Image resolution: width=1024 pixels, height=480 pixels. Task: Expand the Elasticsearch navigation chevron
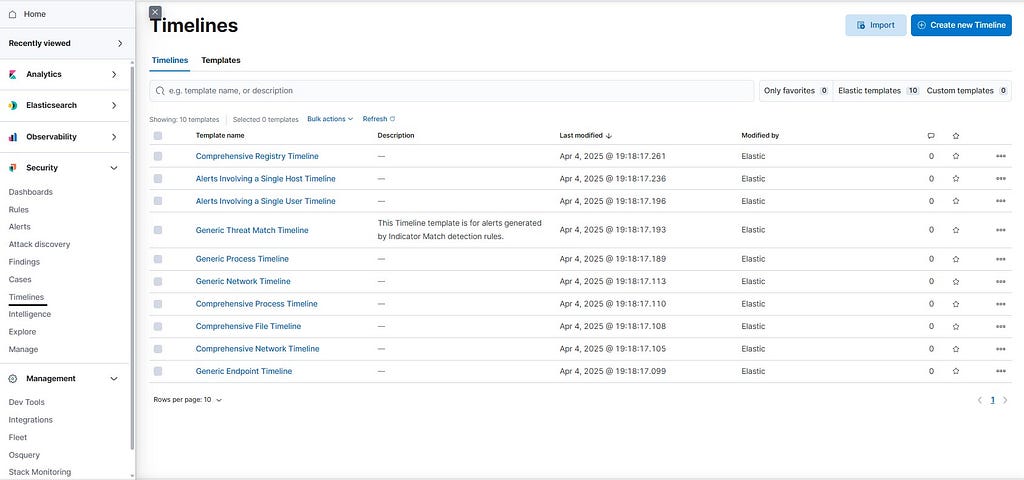[x=114, y=106]
